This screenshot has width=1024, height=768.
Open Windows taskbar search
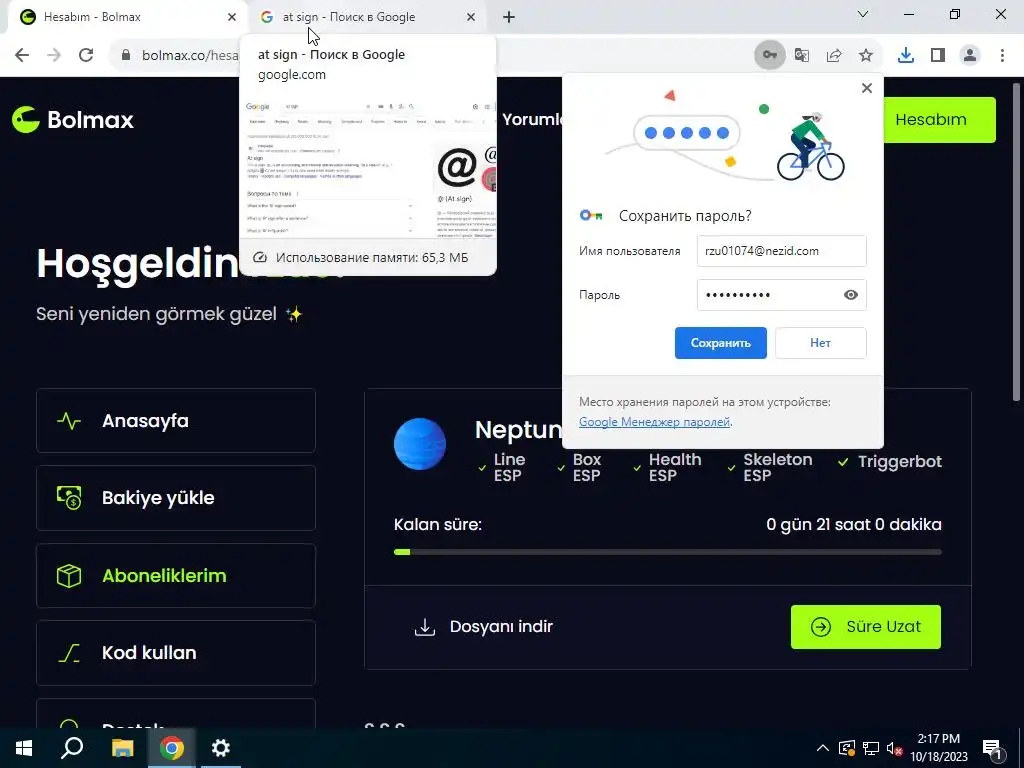(72, 748)
